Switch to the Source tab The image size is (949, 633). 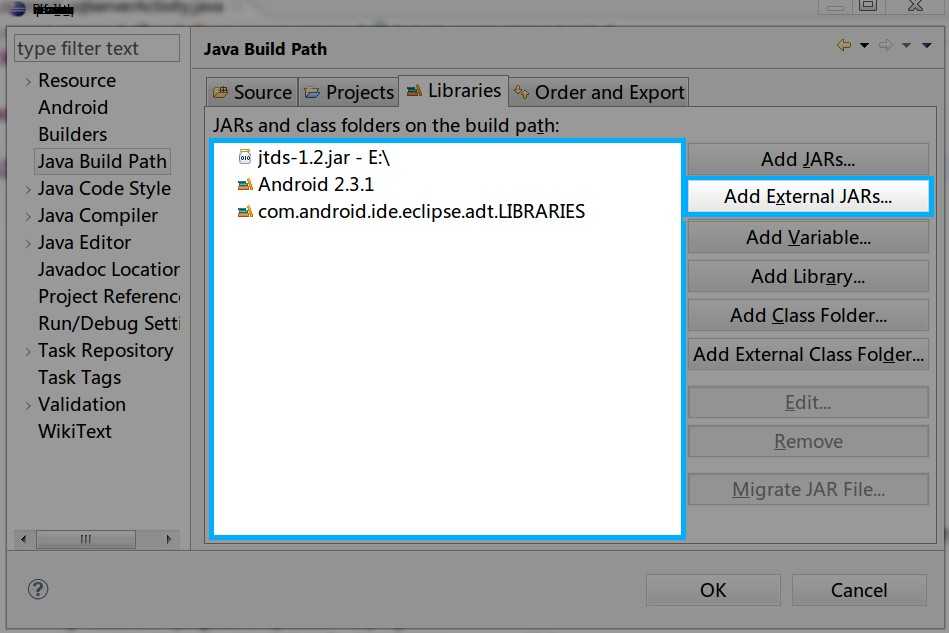tap(252, 92)
